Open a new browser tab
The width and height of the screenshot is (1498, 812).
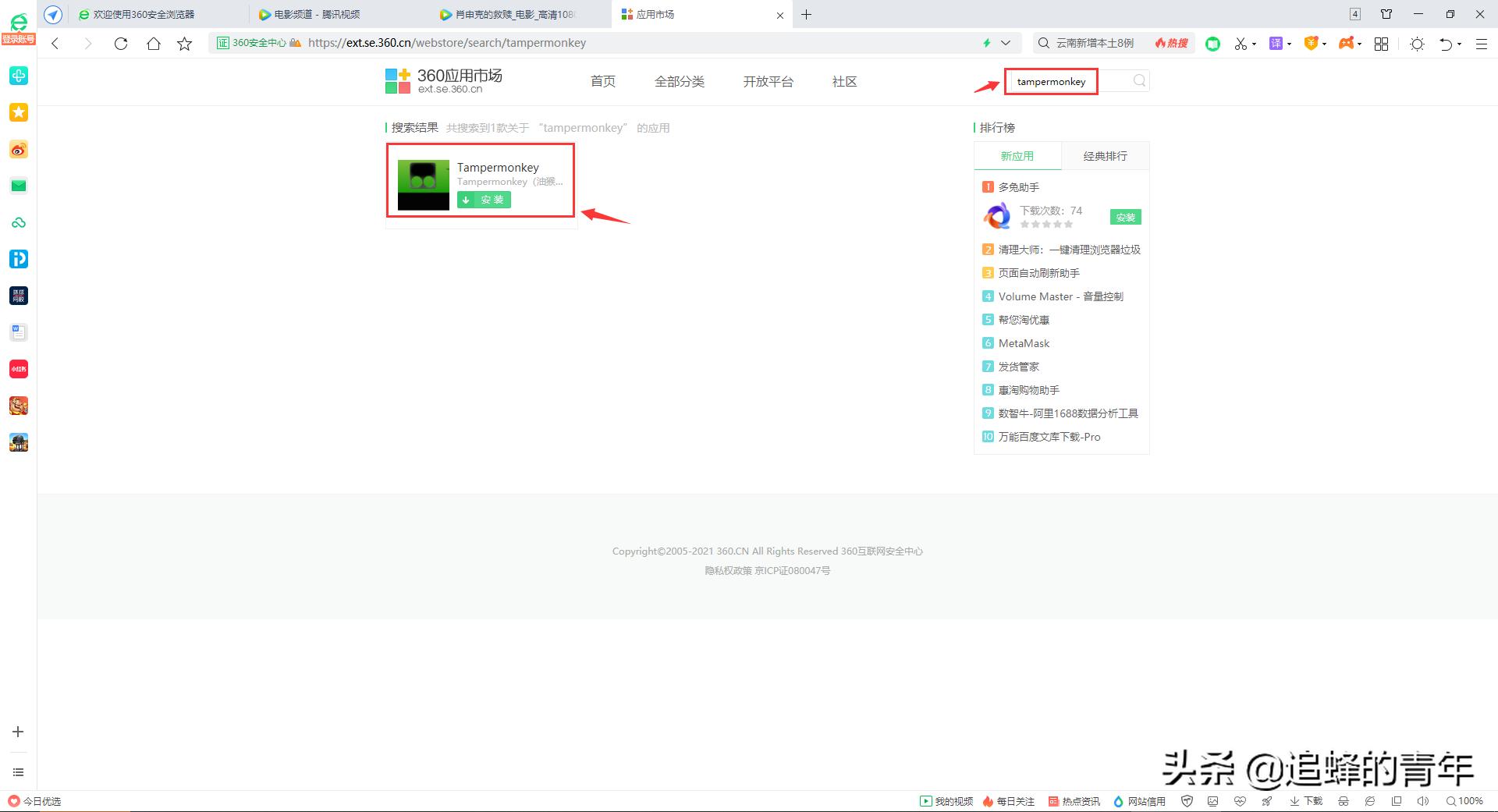[x=806, y=14]
